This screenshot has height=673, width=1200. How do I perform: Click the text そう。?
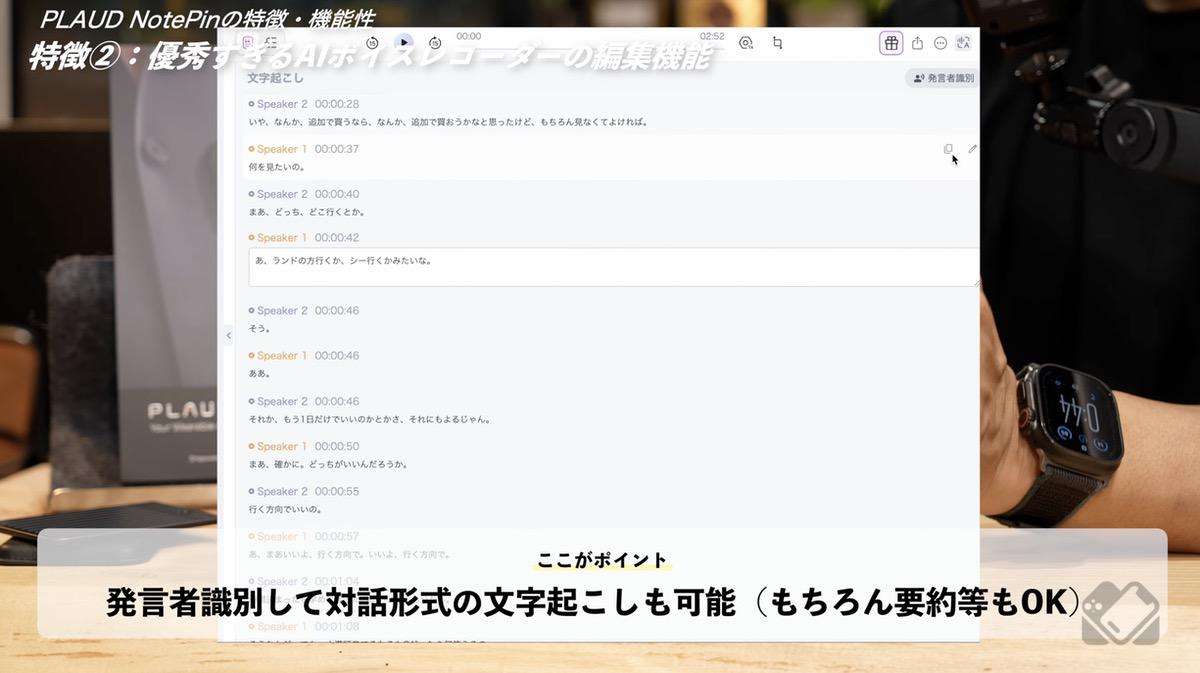(x=260, y=328)
